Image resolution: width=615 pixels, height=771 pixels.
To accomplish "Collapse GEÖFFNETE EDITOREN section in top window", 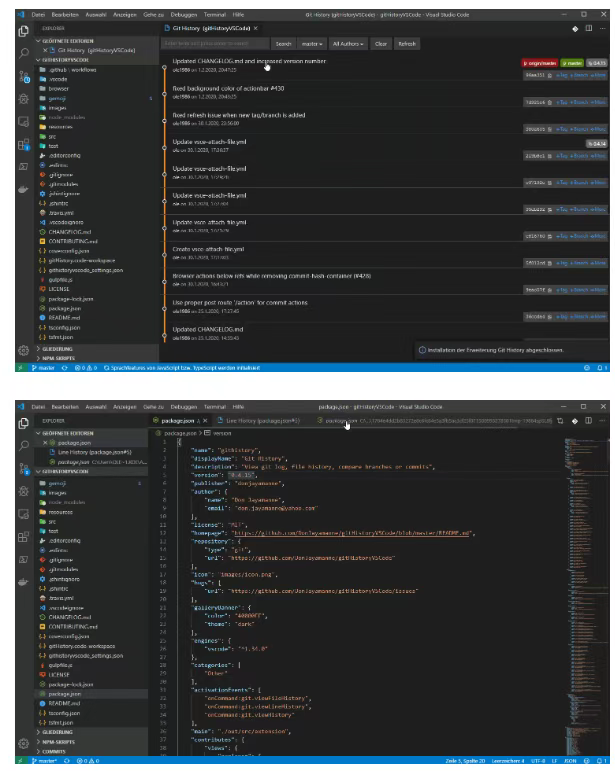I will point(65,41).
